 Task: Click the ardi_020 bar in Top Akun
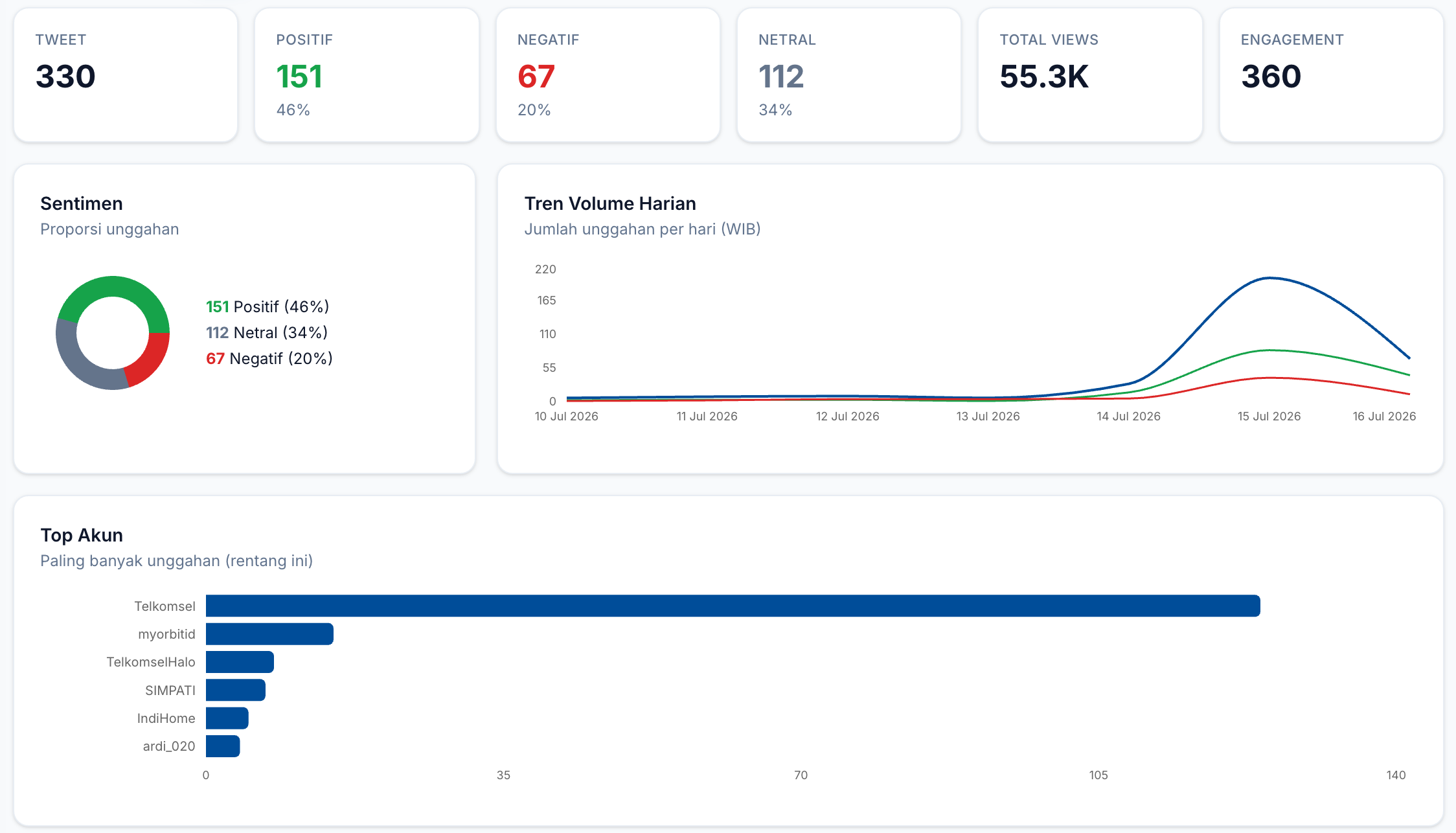point(223,746)
